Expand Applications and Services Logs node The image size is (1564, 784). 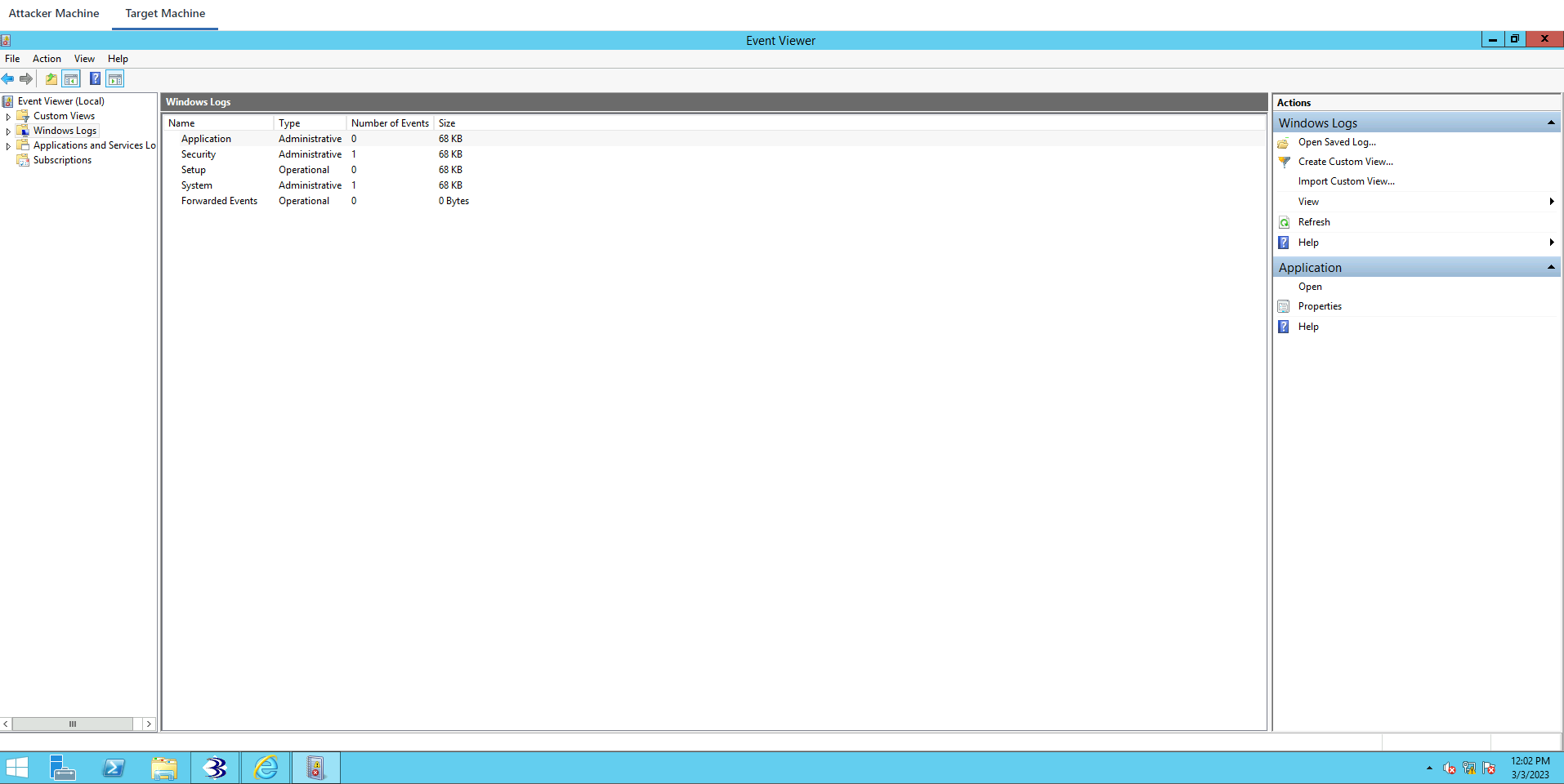8,146
